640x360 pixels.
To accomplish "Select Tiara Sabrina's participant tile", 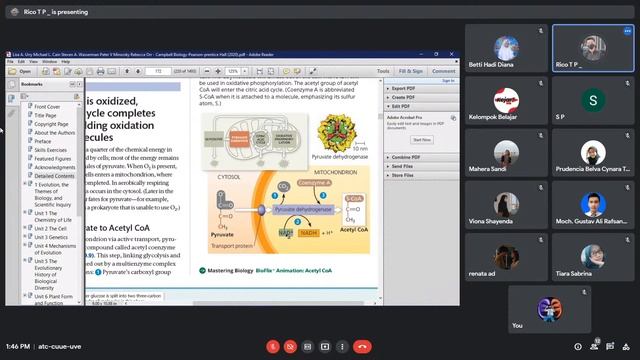I will 593,257.
